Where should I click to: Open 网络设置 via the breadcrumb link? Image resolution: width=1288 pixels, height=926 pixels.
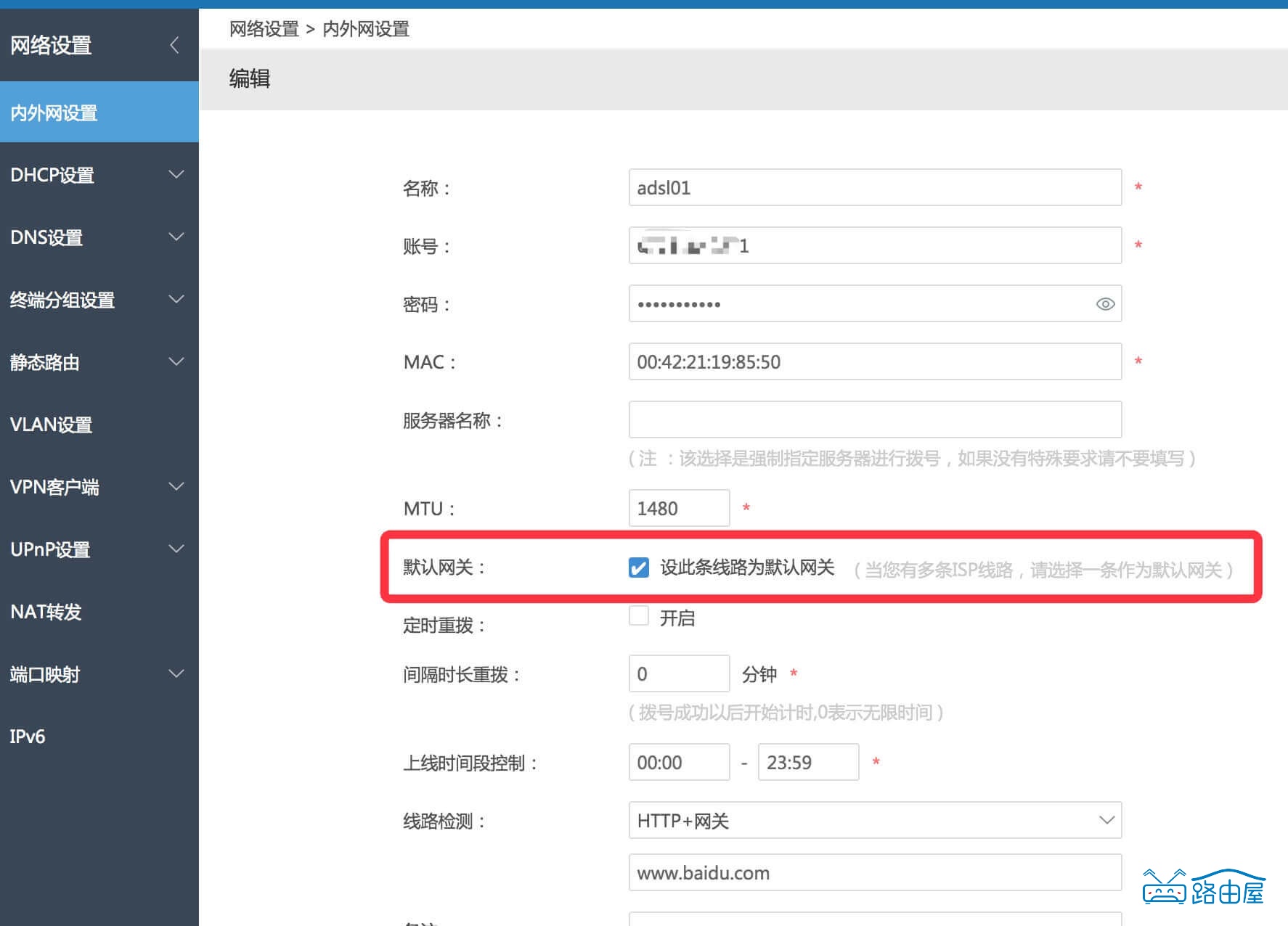[262, 28]
